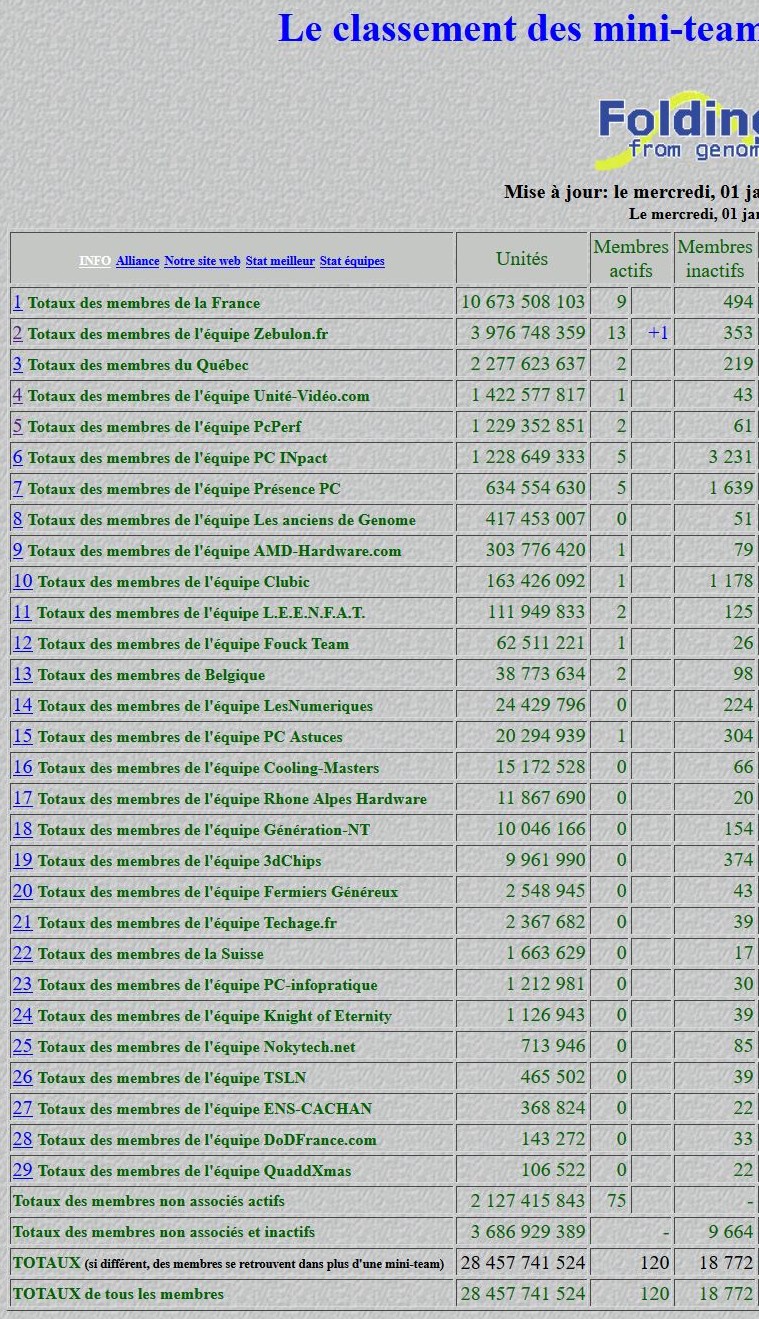Image resolution: width=759 pixels, height=1319 pixels.
Task: Select rank 3 link for Québec members
Action: click(x=17, y=364)
